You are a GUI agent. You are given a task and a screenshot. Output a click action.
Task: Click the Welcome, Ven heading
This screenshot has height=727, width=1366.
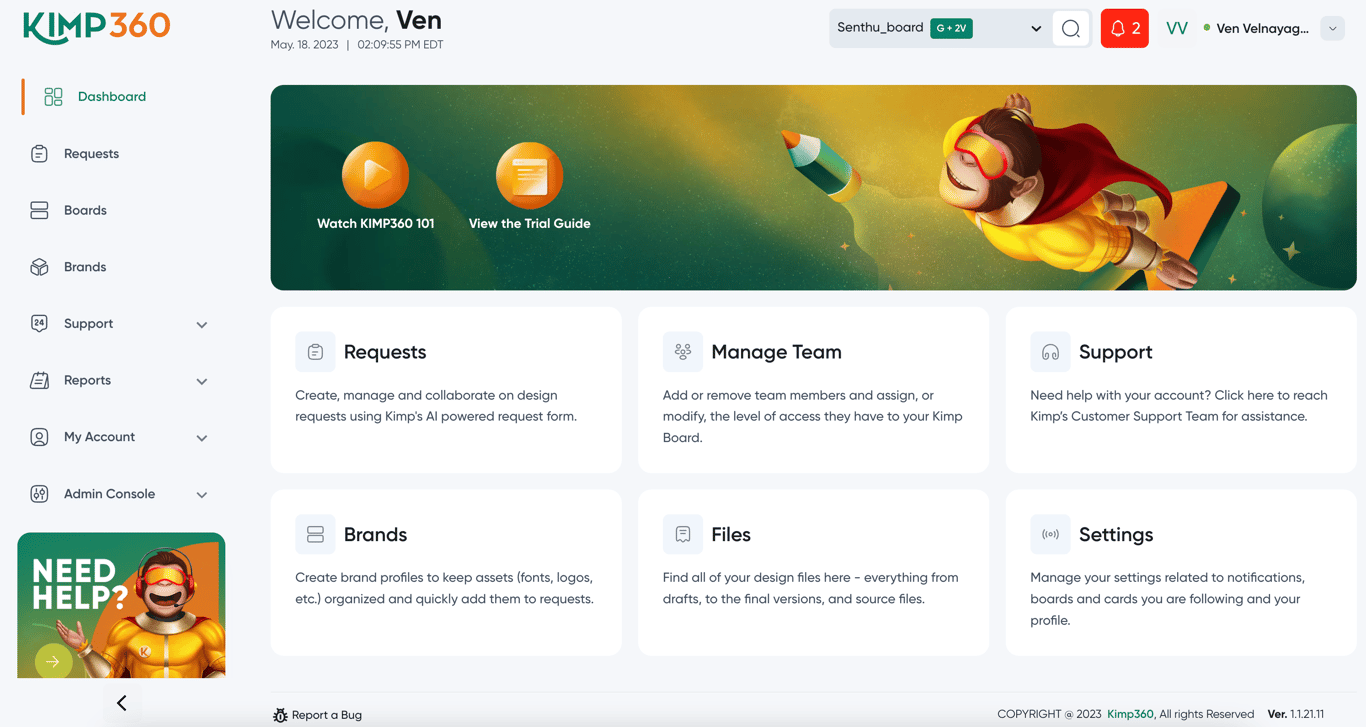pyautogui.click(x=356, y=20)
